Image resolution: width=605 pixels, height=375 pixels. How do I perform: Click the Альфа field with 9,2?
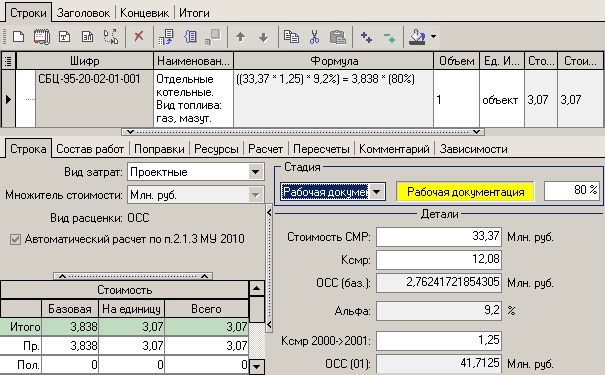coord(439,311)
